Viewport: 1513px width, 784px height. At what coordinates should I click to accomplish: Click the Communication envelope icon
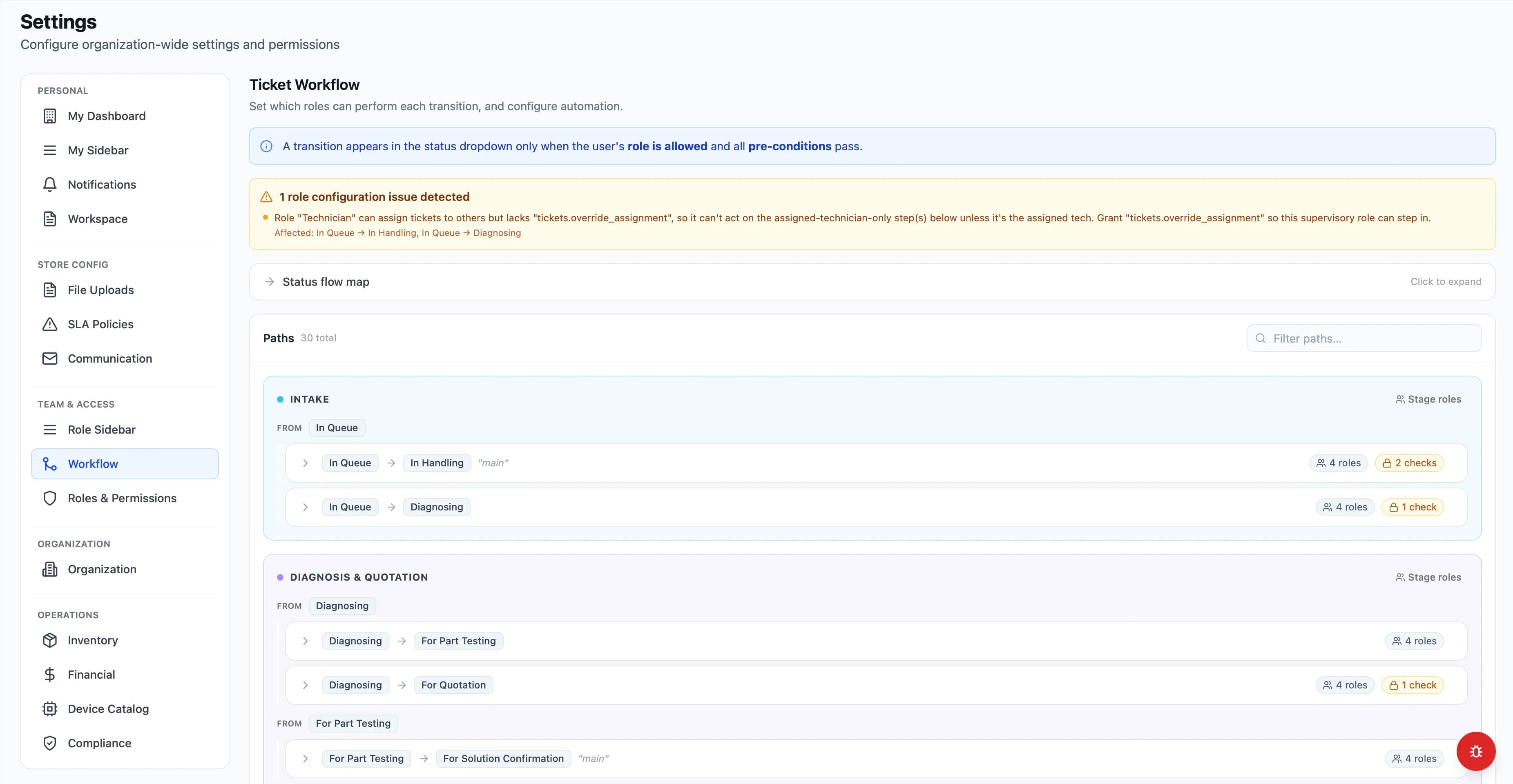click(50, 358)
